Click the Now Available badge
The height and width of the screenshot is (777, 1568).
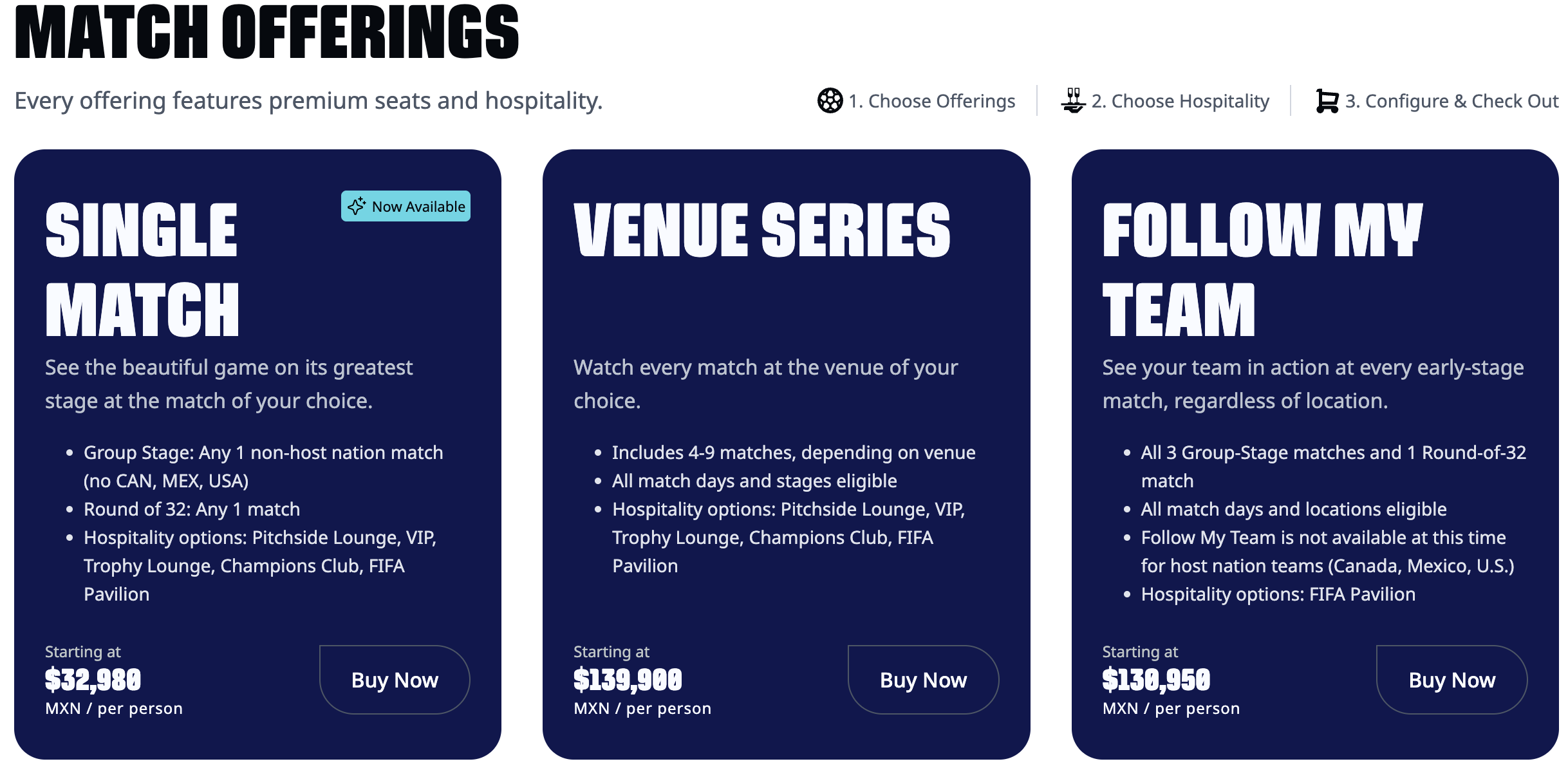point(406,206)
